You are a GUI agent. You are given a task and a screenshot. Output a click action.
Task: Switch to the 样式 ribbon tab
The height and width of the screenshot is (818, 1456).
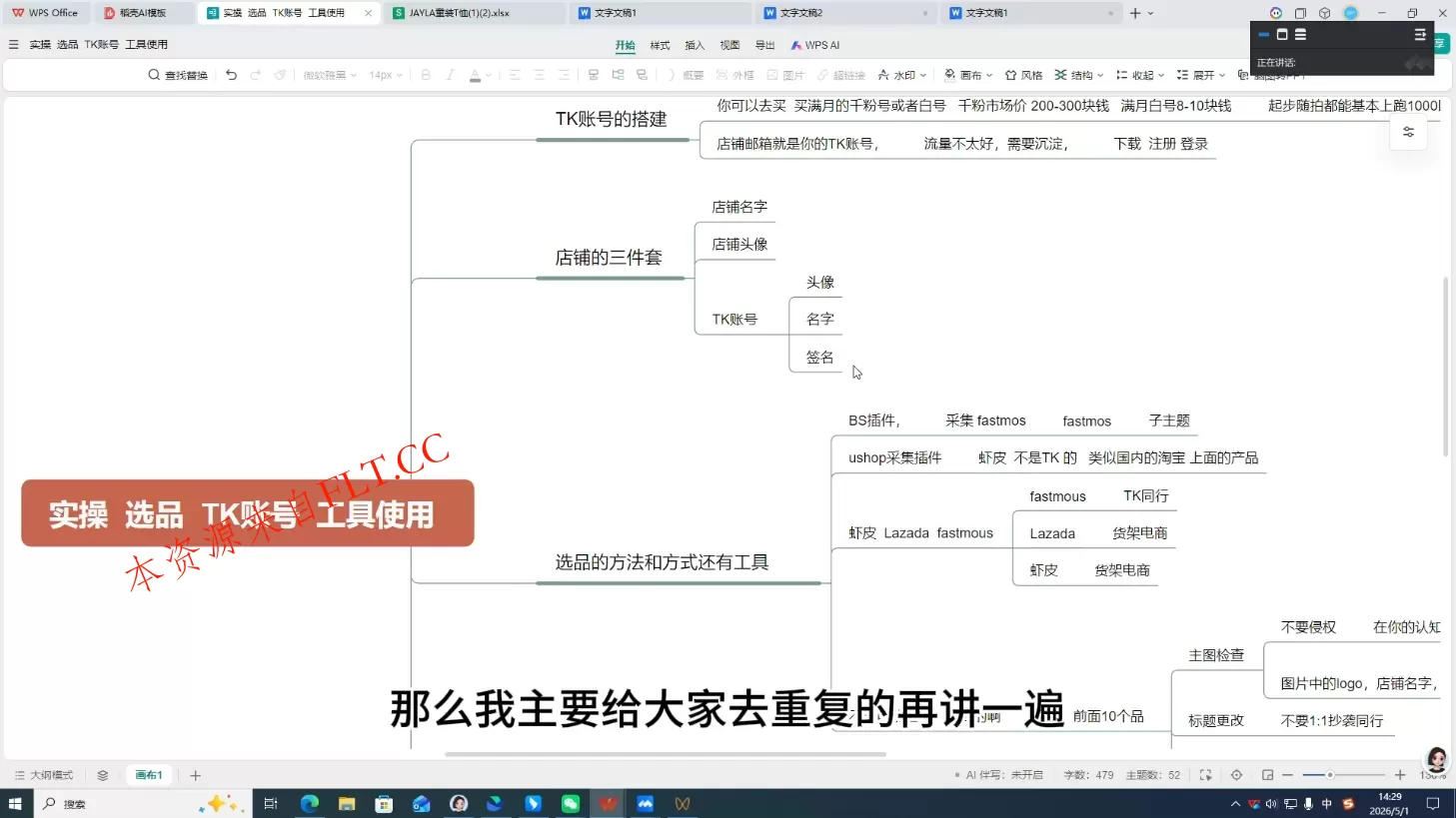[x=660, y=45]
